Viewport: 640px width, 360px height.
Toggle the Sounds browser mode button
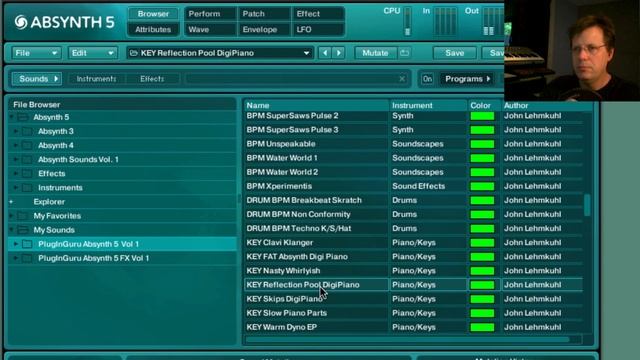point(37,79)
